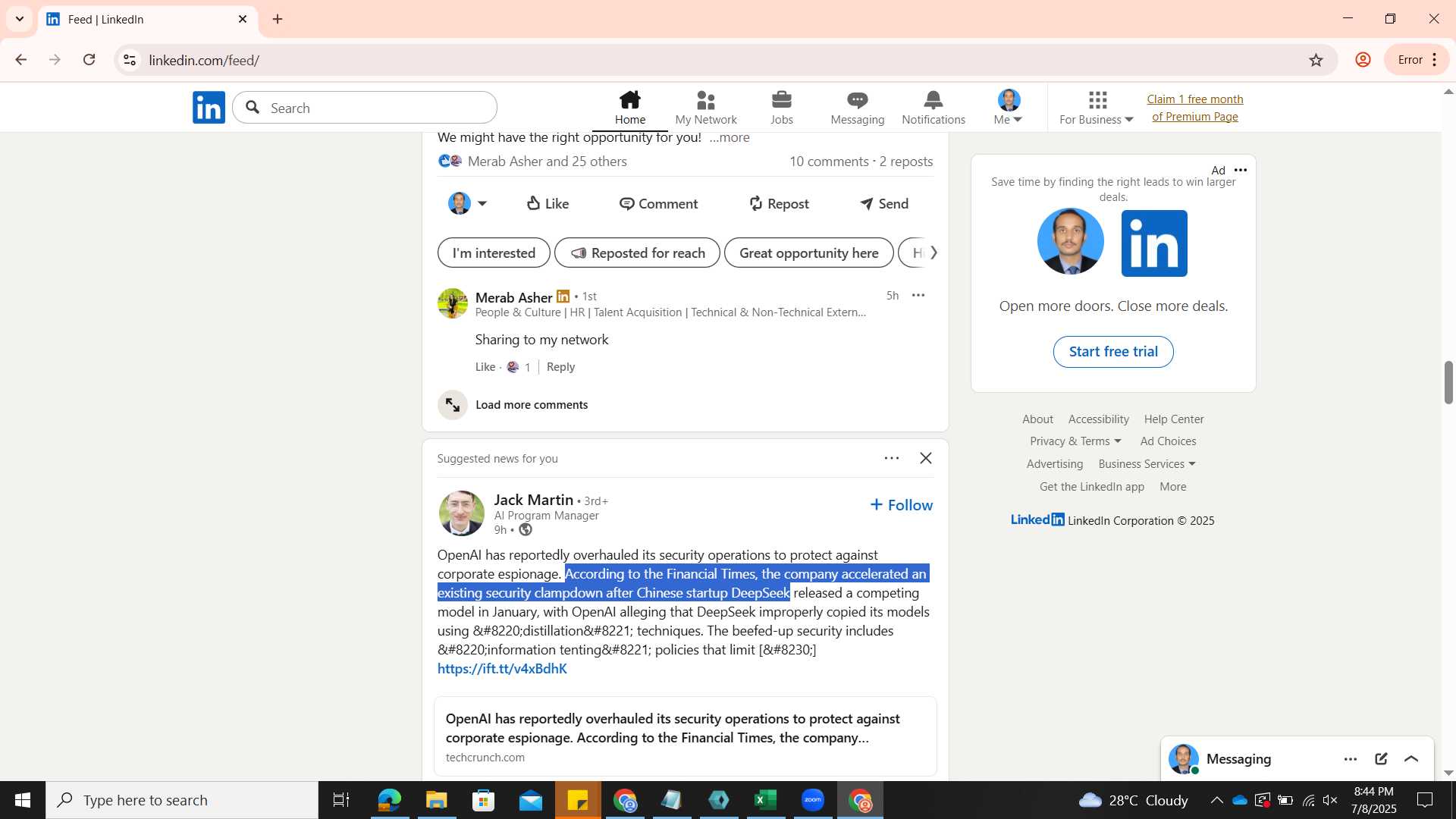Image resolution: width=1456 pixels, height=819 pixels.
Task: Open options menu on Merab Asher's comment
Action: click(918, 296)
